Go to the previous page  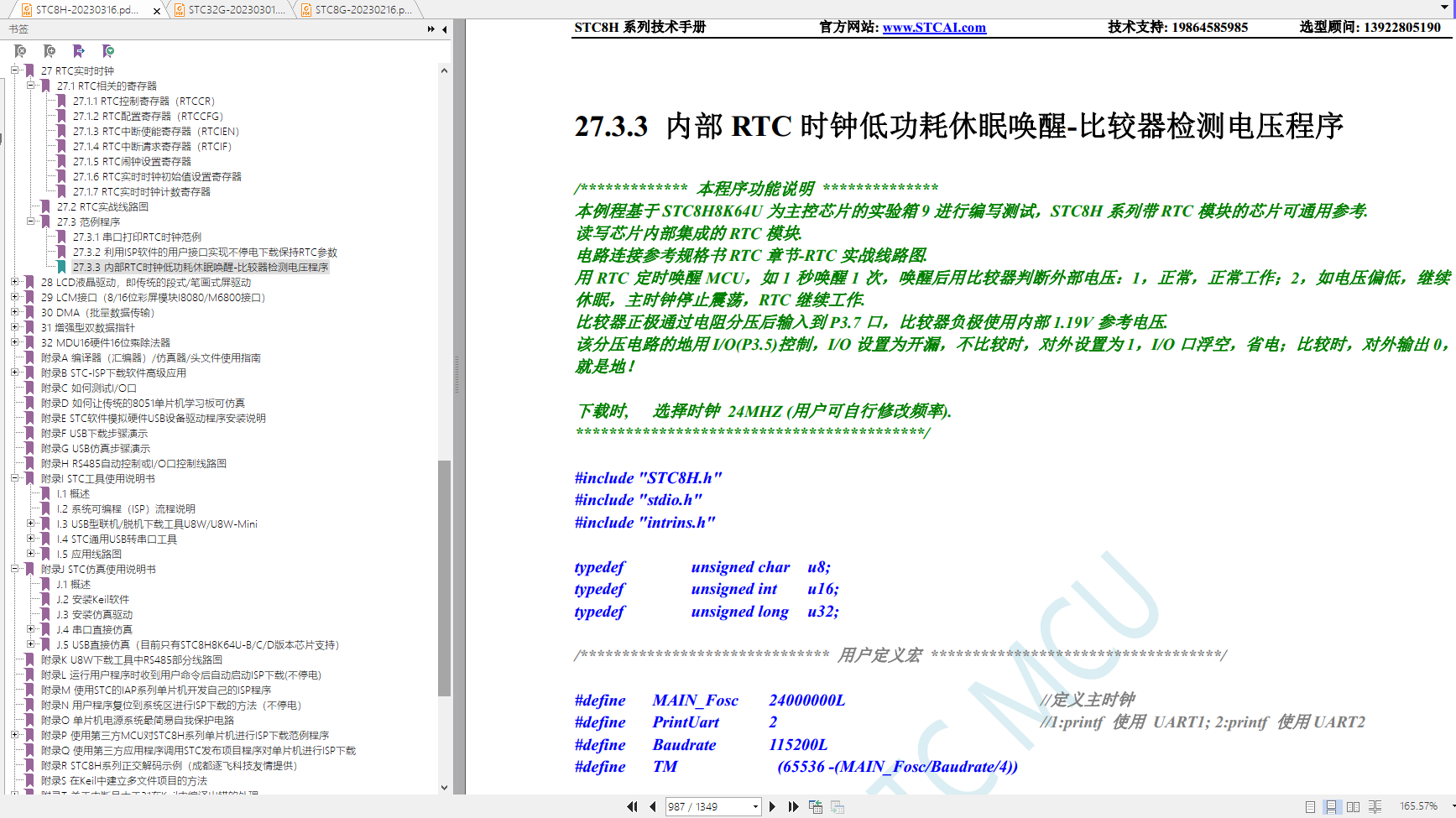click(x=653, y=806)
